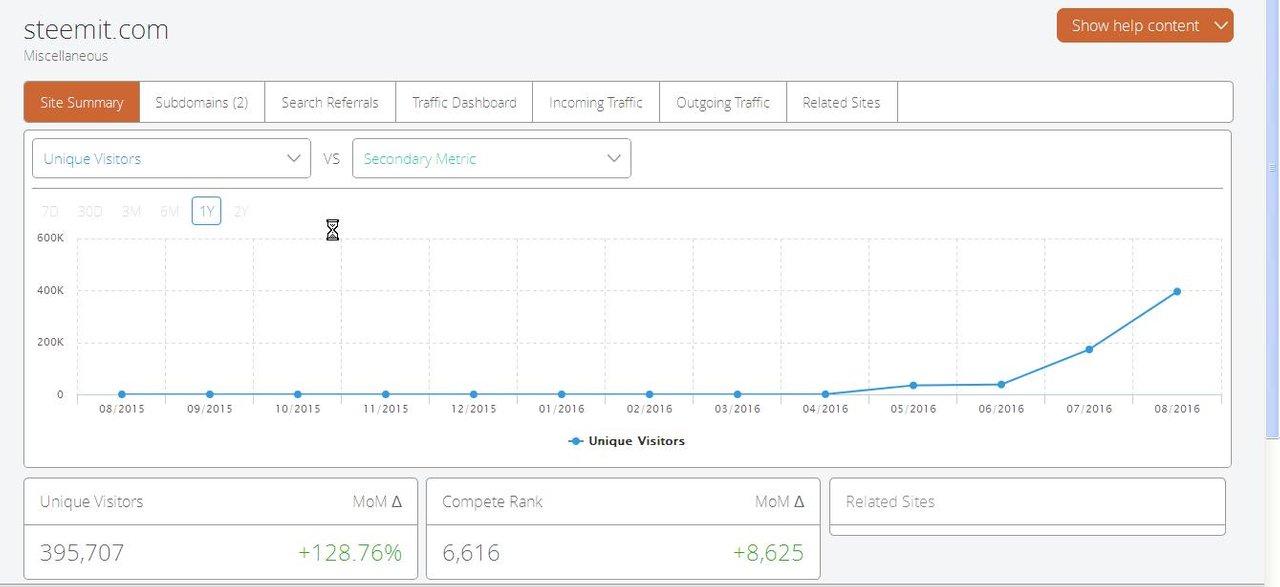
Task: Click the VS label between metric dropdowns
Action: point(331,158)
